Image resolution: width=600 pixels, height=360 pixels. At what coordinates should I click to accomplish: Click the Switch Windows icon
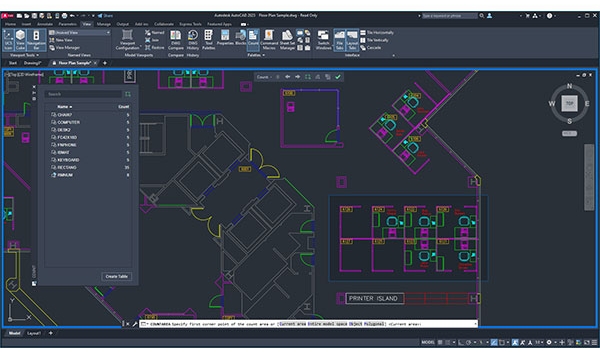323,40
